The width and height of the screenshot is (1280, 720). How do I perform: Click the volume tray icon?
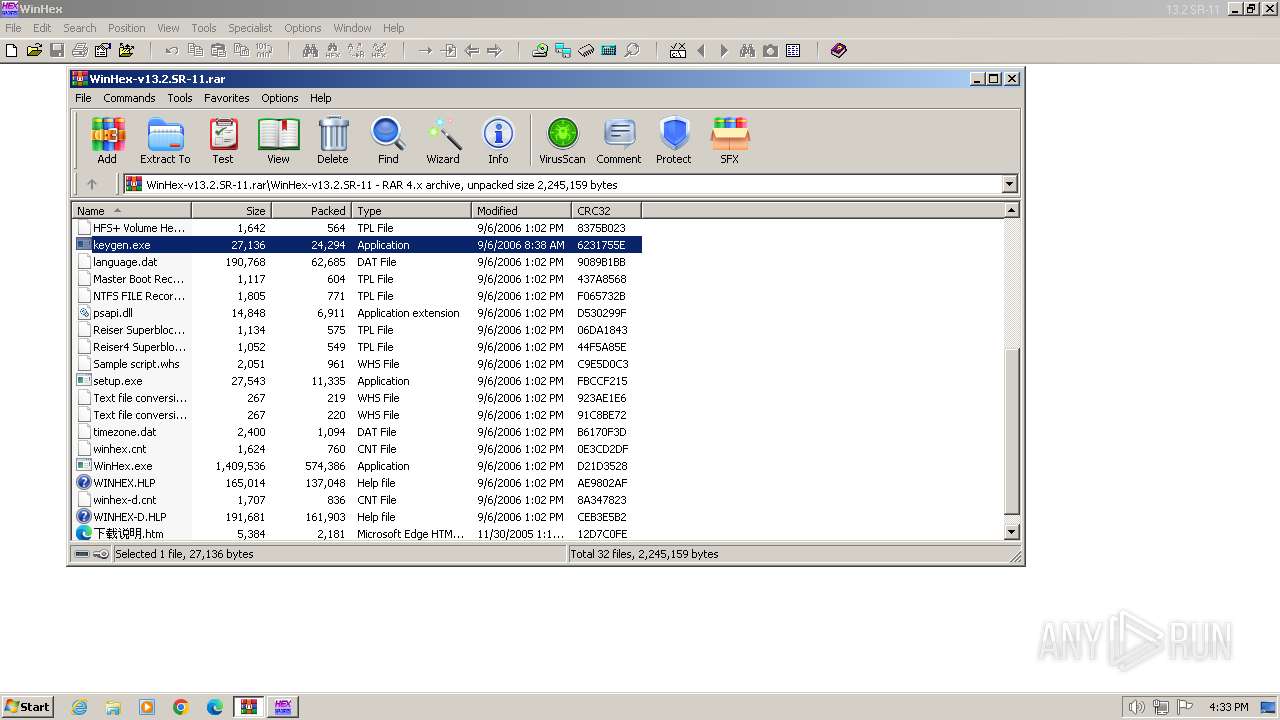[1136, 707]
